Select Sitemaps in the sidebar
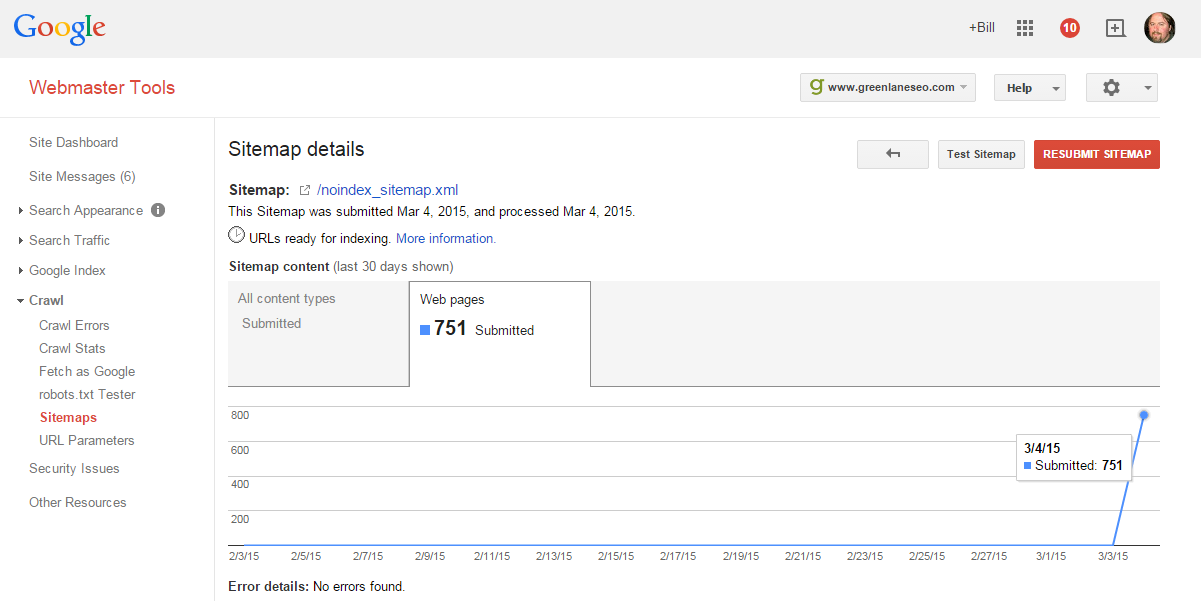The height and width of the screenshot is (605, 1201). pos(68,417)
